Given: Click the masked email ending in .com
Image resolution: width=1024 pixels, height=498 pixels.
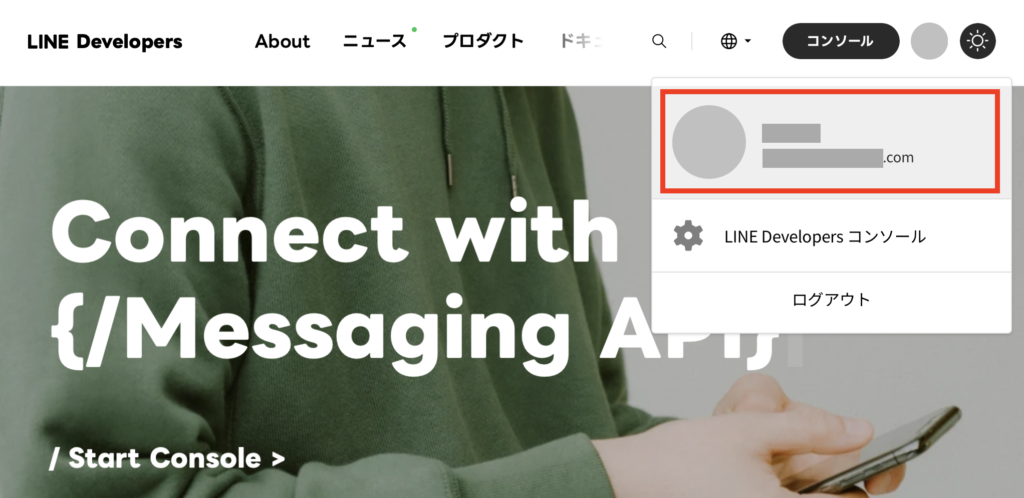Looking at the screenshot, I should 838,157.
